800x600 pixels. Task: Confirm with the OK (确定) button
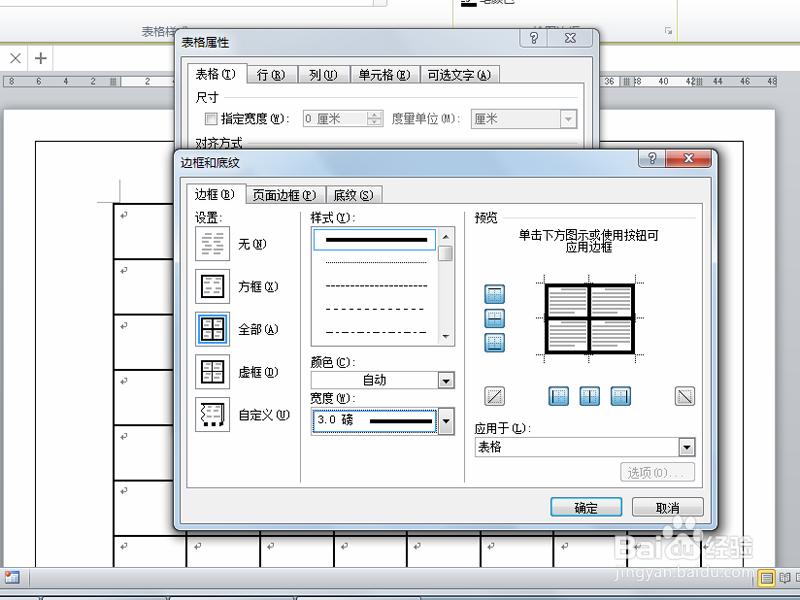click(586, 508)
